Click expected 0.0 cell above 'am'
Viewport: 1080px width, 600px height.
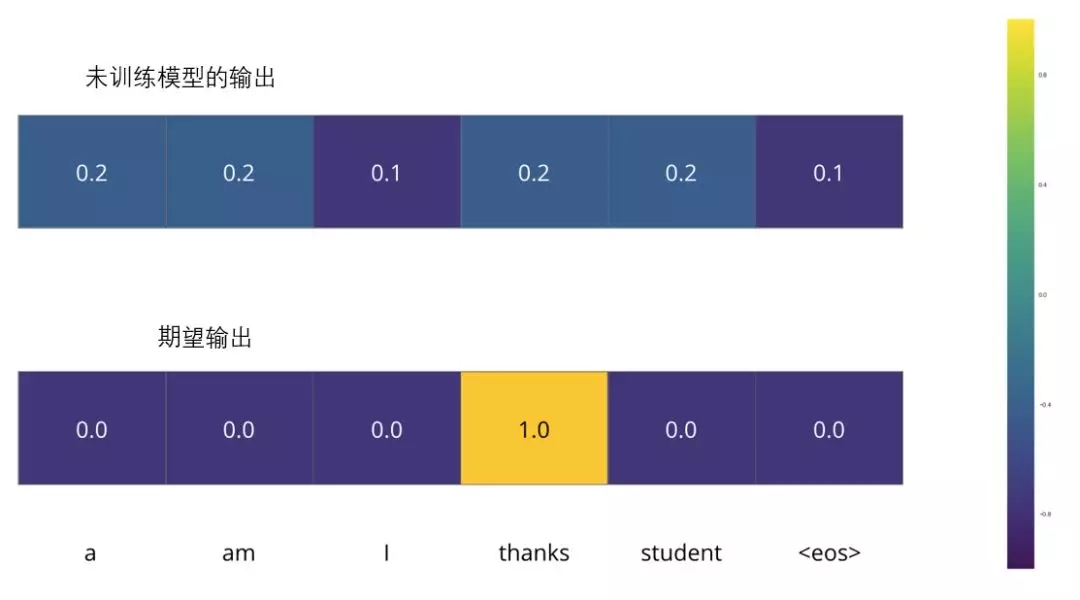pyautogui.click(x=239, y=428)
